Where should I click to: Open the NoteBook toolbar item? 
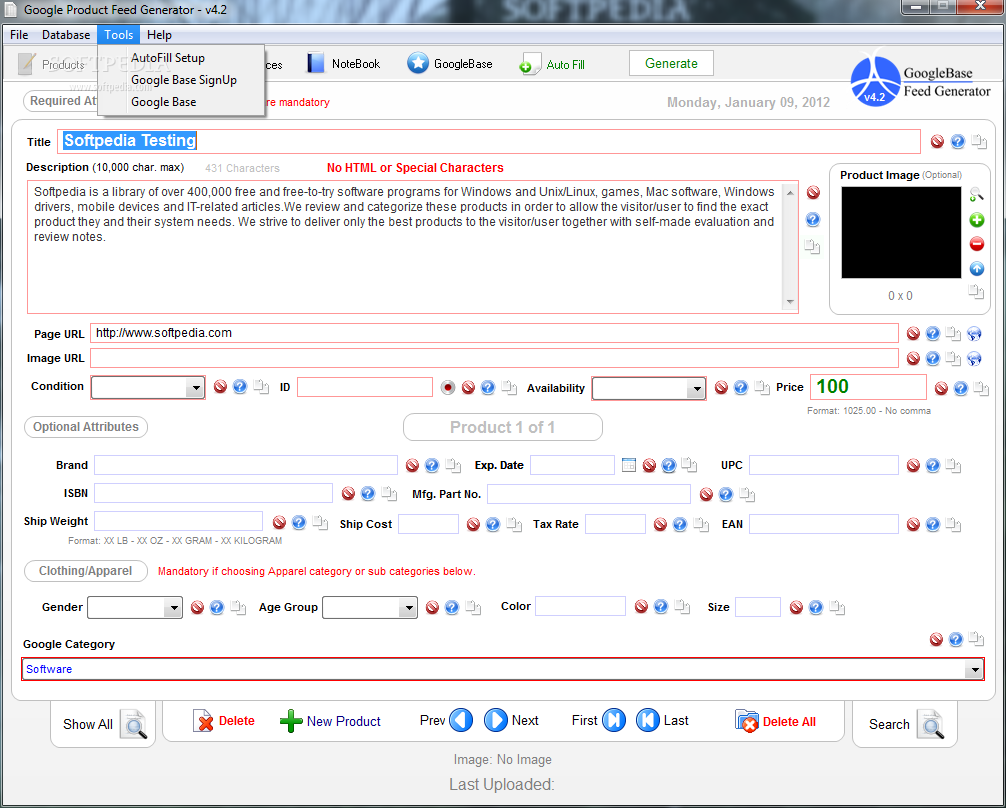coord(344,64)
